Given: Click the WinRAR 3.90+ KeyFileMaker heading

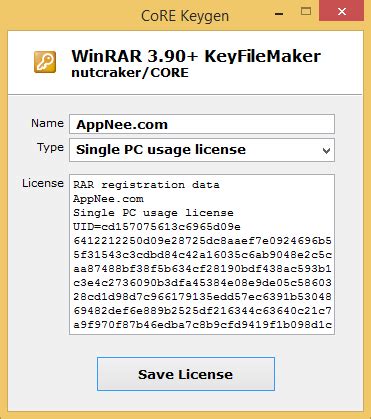Looking at the screenshot, I should [x=196, y=56].
